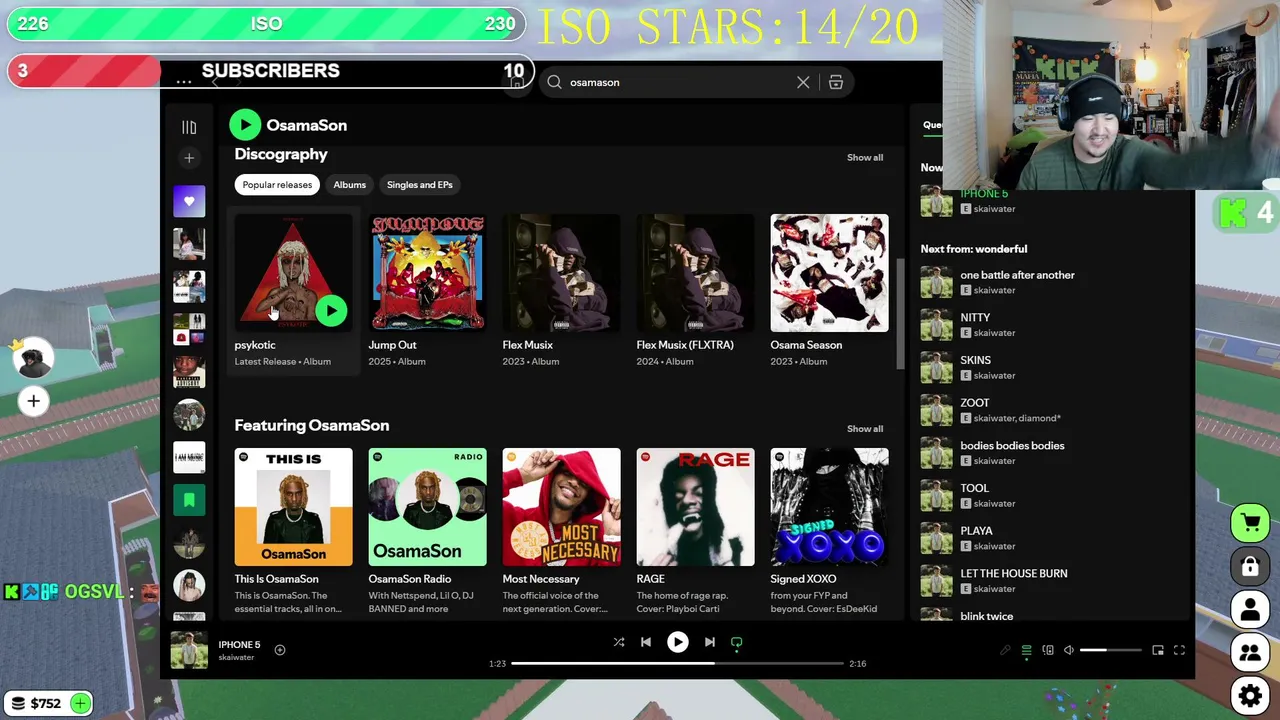Image resolution: width=1280 pixels, height=720 pixels.
Task: Open the Most Necessary playlist
Action: (561, 507)
